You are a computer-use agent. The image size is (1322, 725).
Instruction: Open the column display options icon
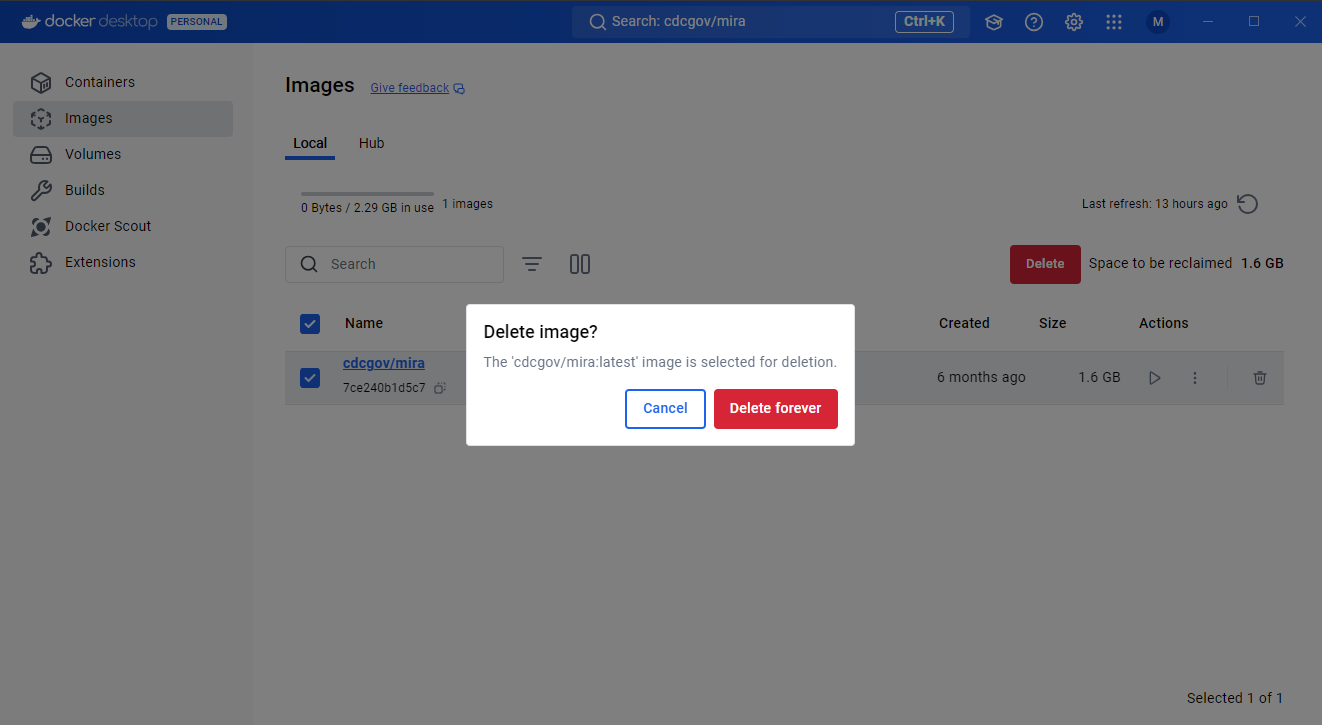pos(580,264)
